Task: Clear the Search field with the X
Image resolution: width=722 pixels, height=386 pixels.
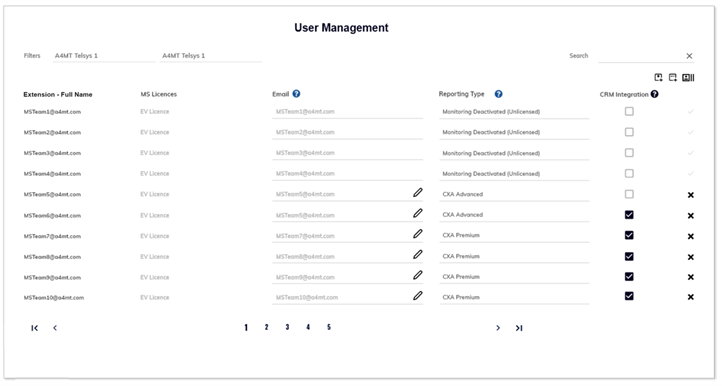Action: pyautogui.click(x=689, y=56)
